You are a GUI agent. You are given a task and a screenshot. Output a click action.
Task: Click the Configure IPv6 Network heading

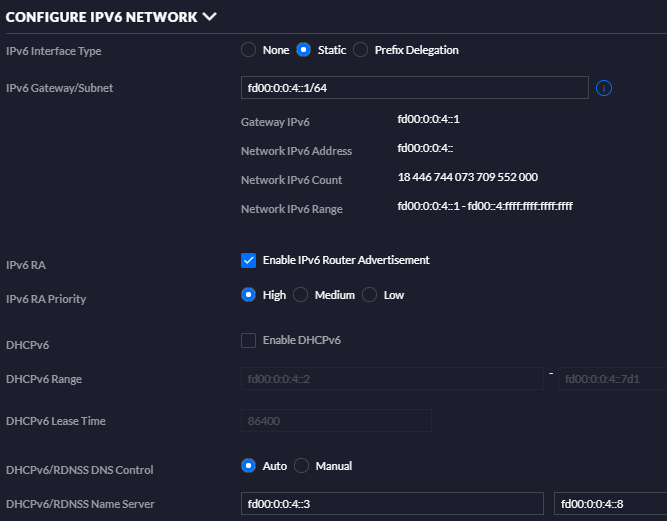101,16
